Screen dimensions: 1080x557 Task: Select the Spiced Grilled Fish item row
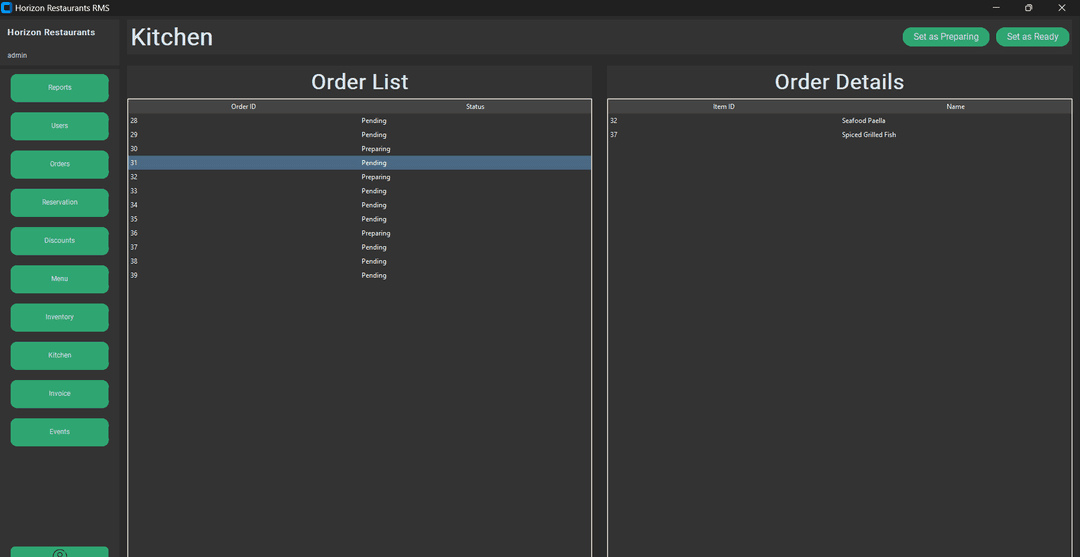coord(840,135)
